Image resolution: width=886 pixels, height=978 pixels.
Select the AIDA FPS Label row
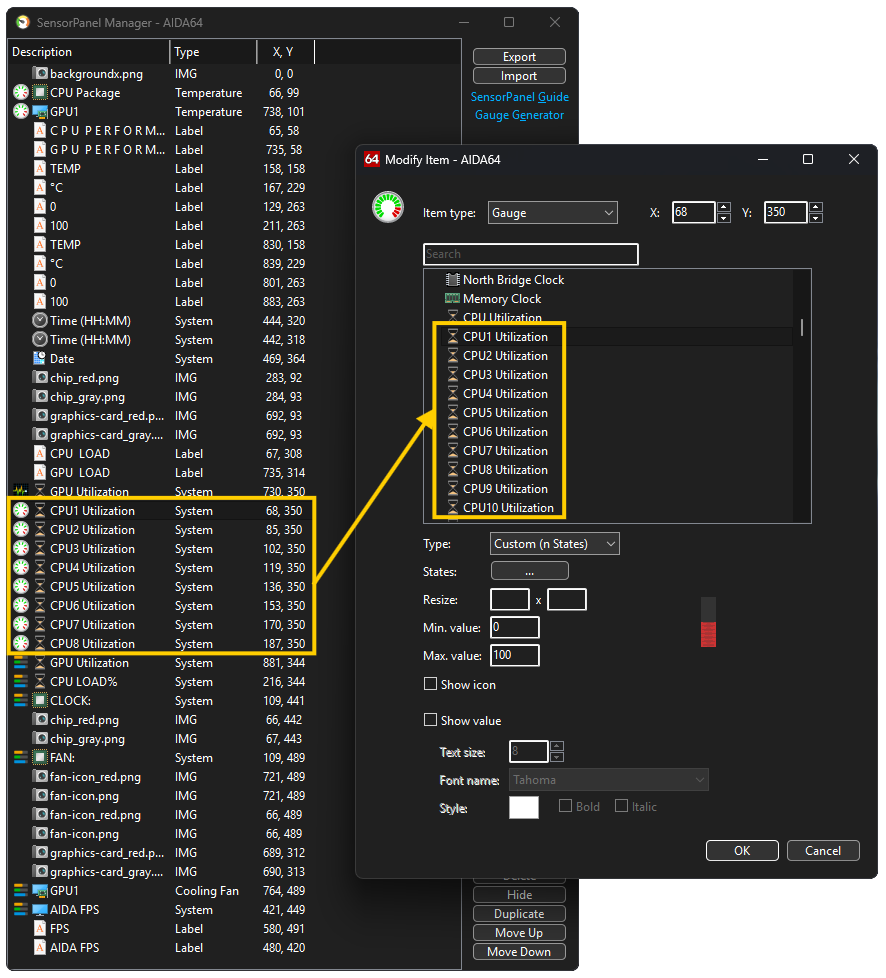tap(160, 948)
